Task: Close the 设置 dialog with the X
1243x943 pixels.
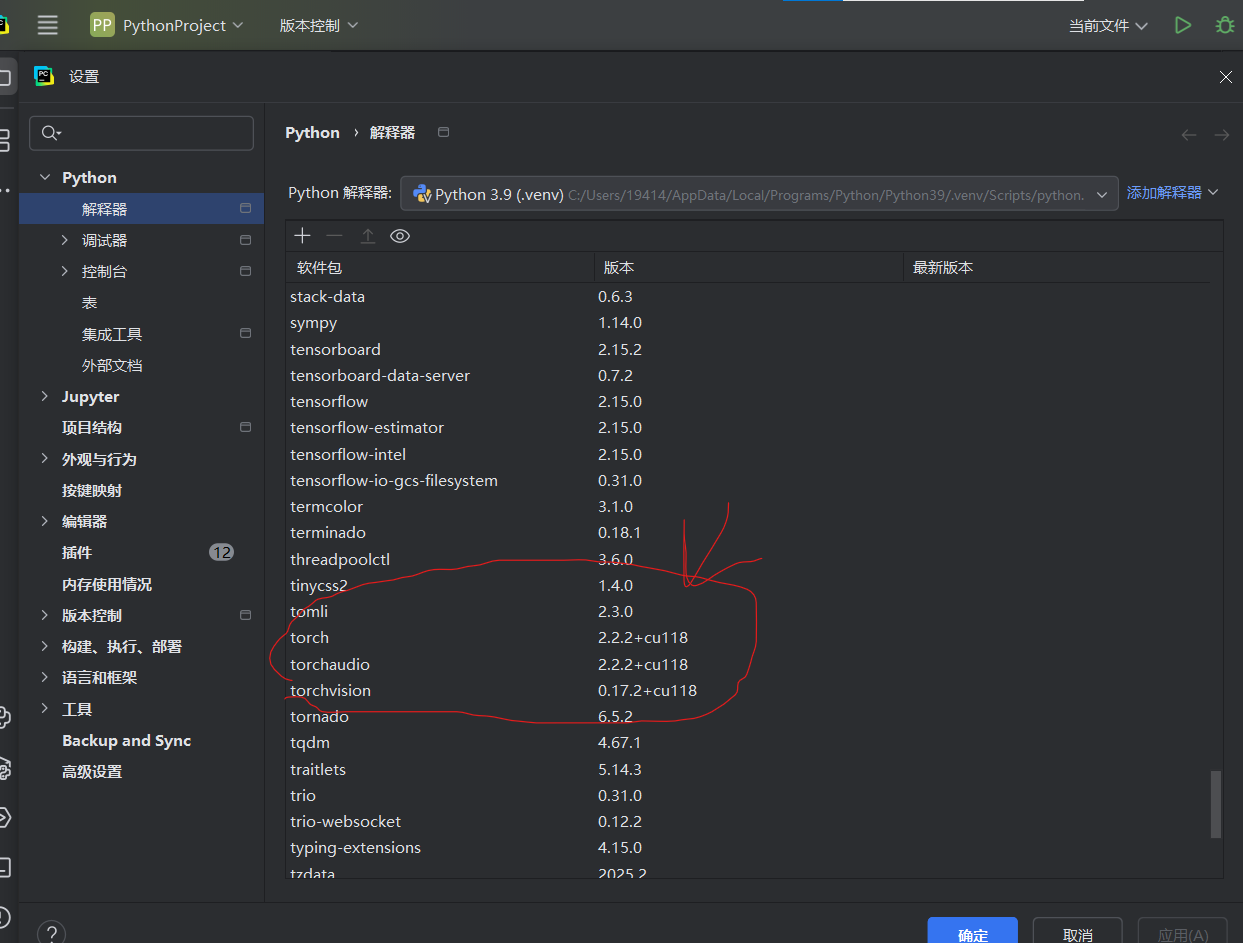Action: point(1226,77)
